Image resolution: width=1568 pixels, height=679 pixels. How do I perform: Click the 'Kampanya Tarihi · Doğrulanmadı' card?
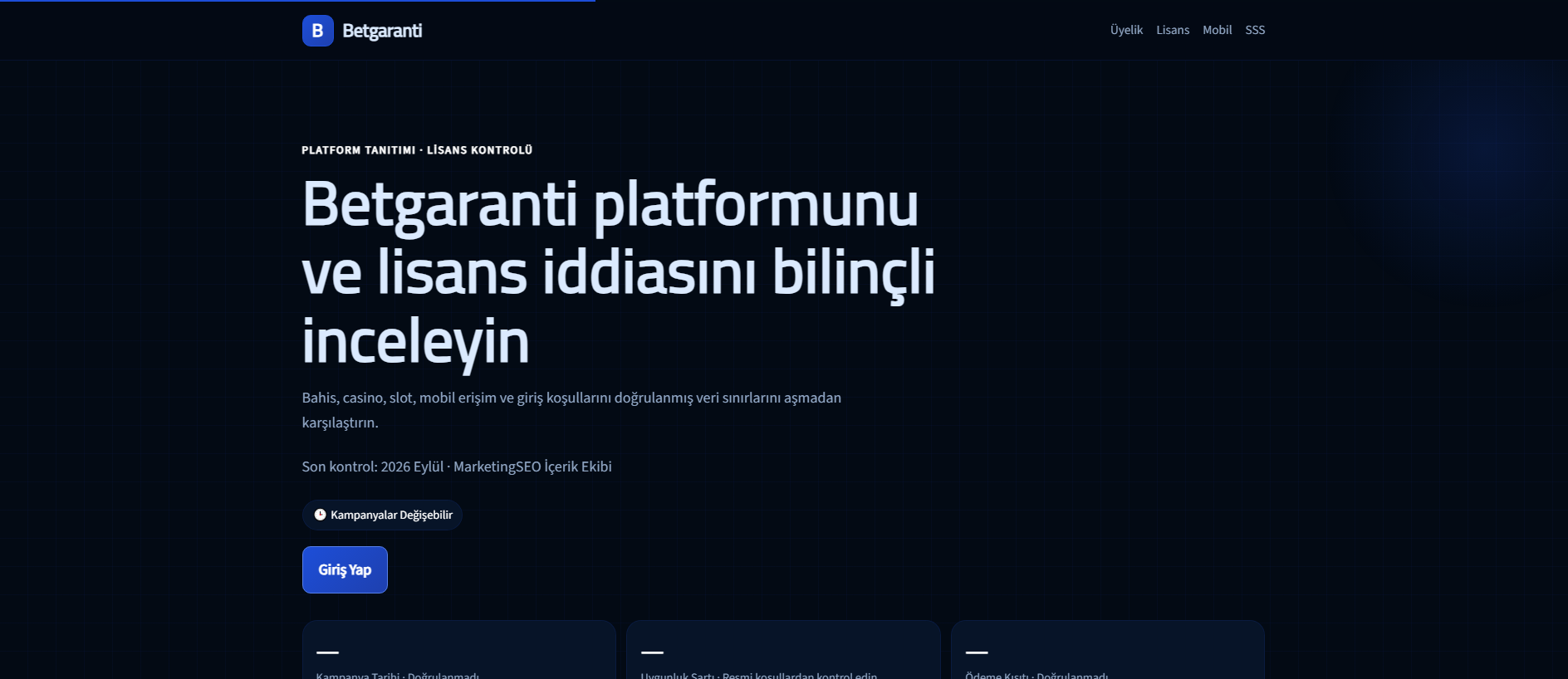(x=459, y=650)
